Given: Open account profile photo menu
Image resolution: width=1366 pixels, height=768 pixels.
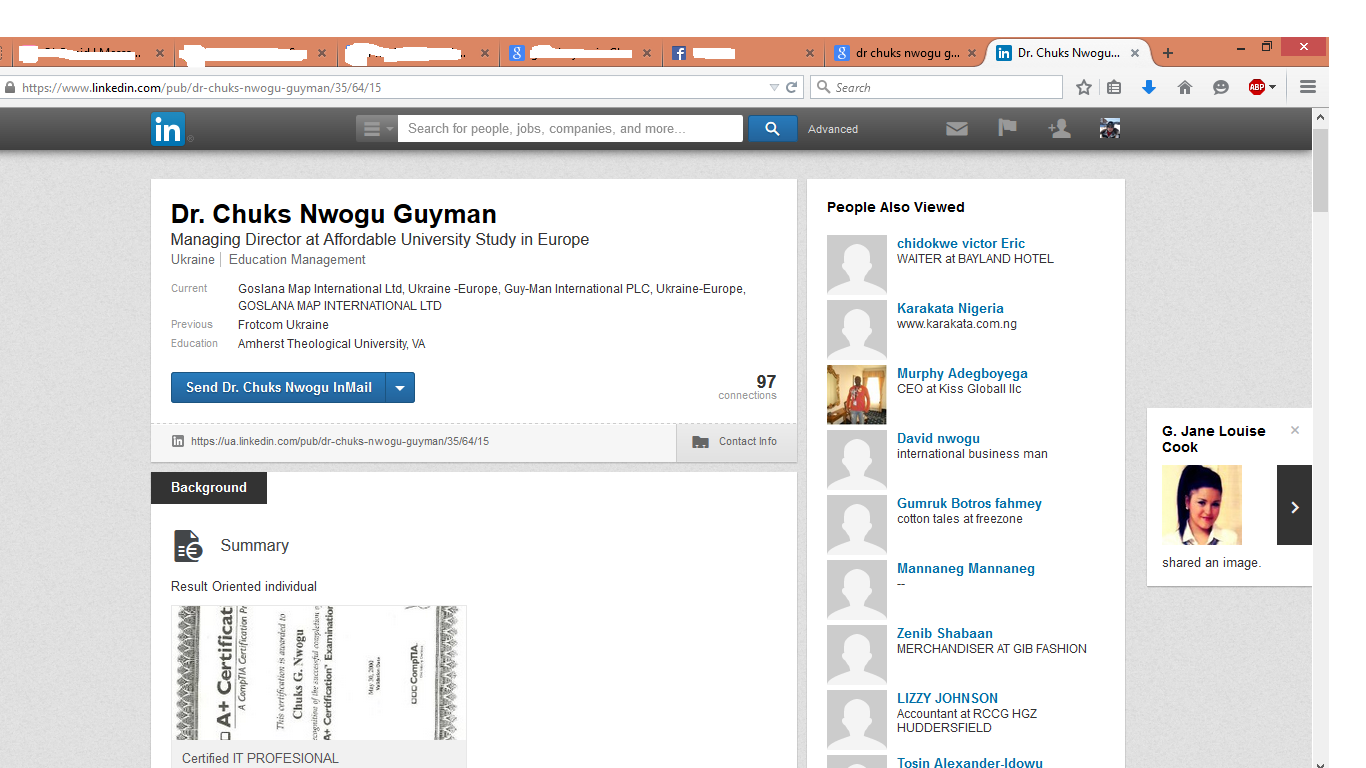Looking at the screenshot, I should [x=1109, y=128].
